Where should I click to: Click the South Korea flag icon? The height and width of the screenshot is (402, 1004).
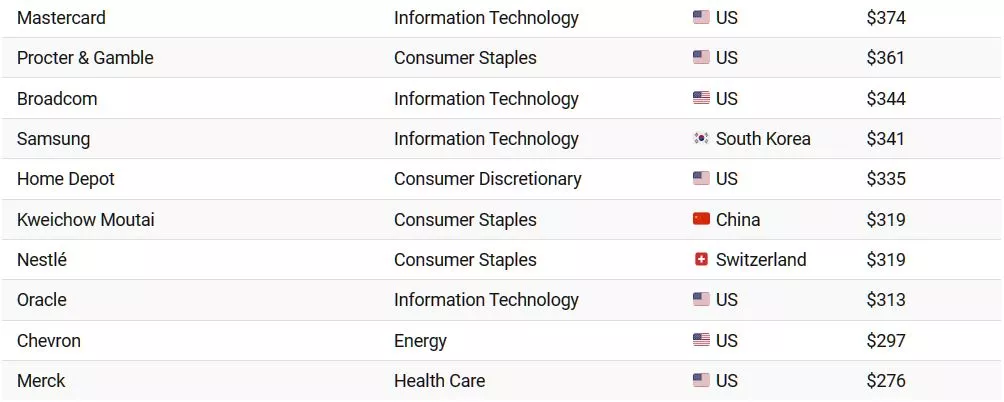(x=701, y=138)
